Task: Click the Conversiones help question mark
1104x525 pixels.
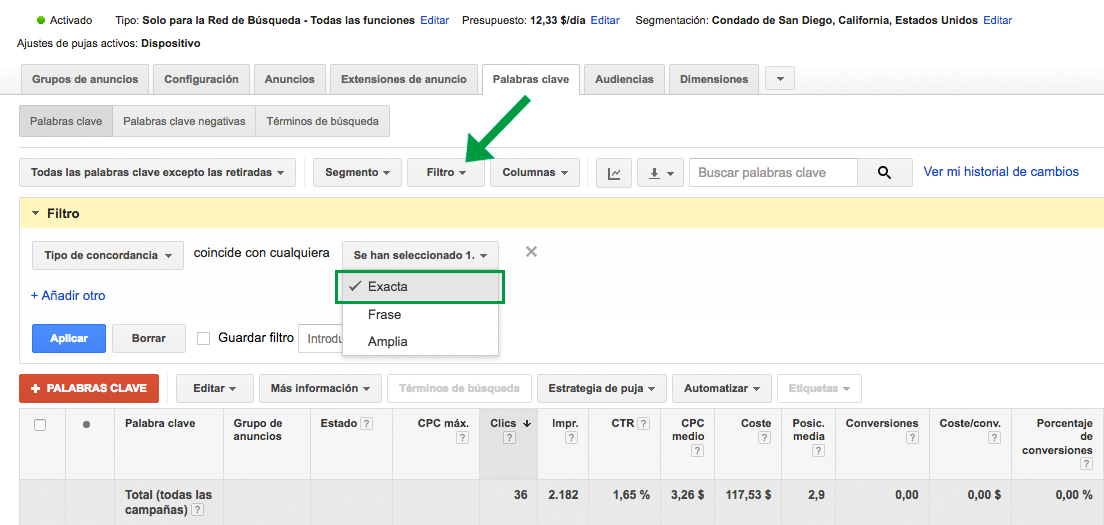Action: coord(912,437)
